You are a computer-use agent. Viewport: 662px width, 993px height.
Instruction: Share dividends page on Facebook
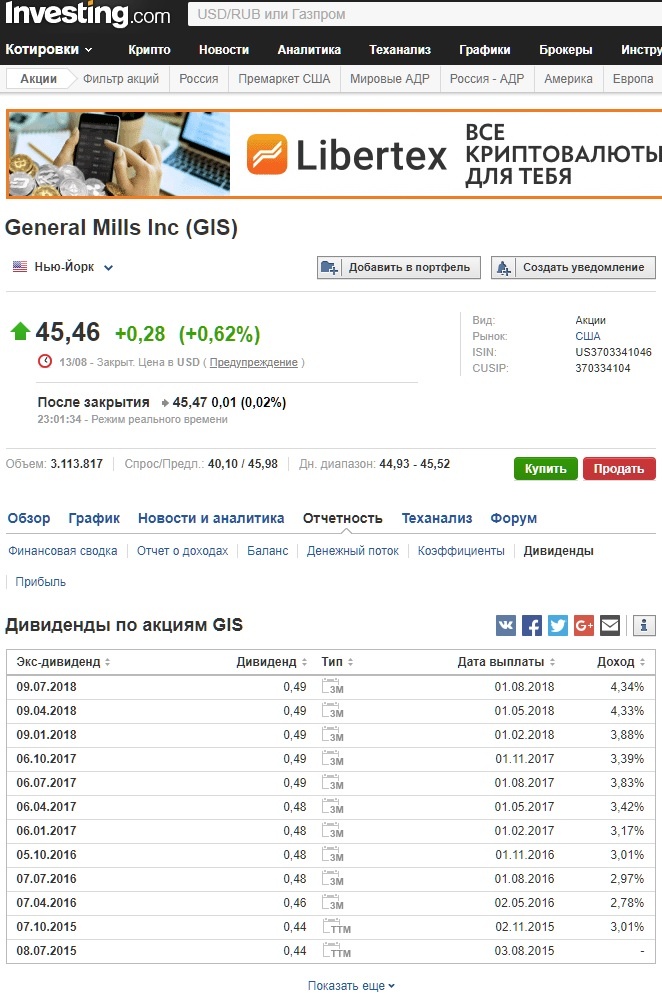click(x=532, y=626)
